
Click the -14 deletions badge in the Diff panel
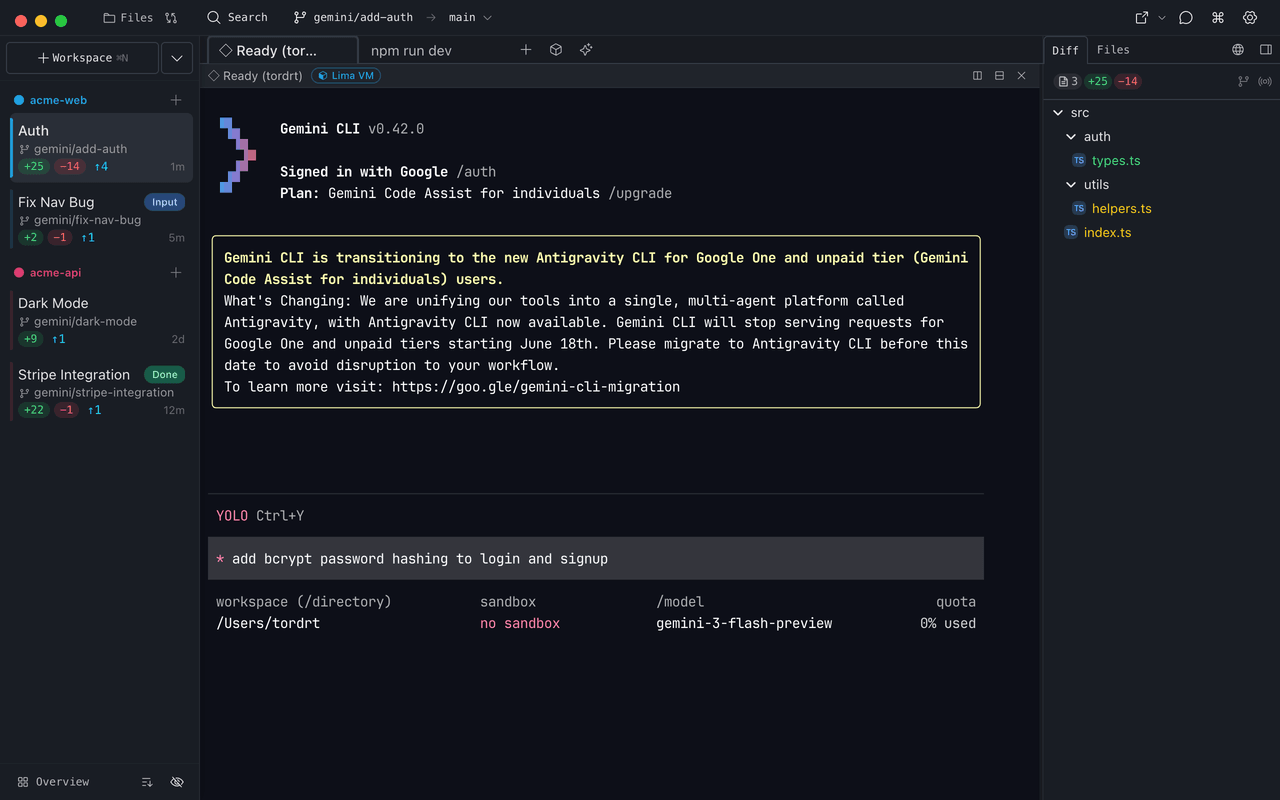click(1128, 81)
